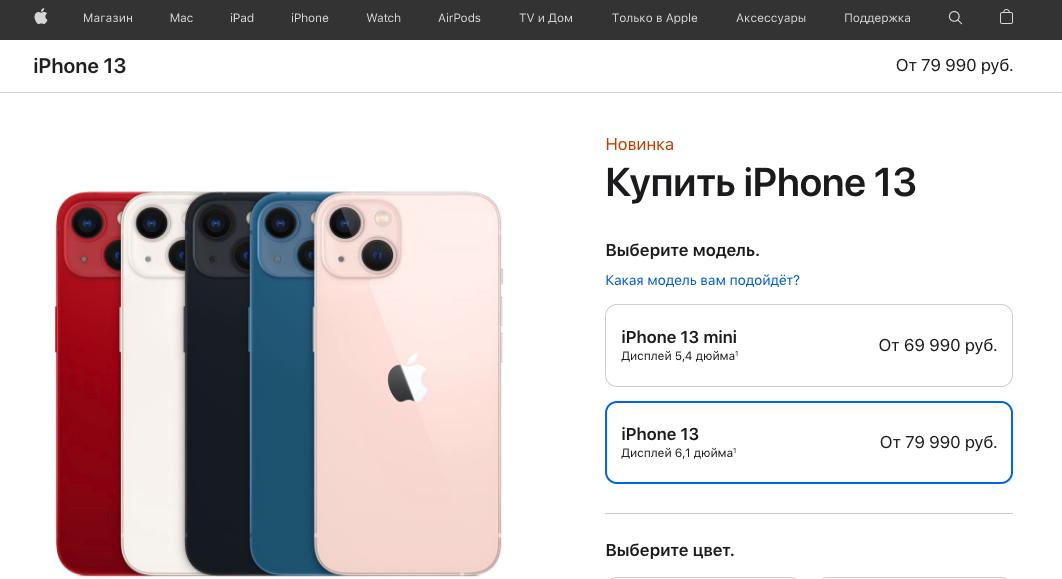This screenshot has width=1062, height=579.
Task: Open the Магазин menu item
Action: point(108,18)
